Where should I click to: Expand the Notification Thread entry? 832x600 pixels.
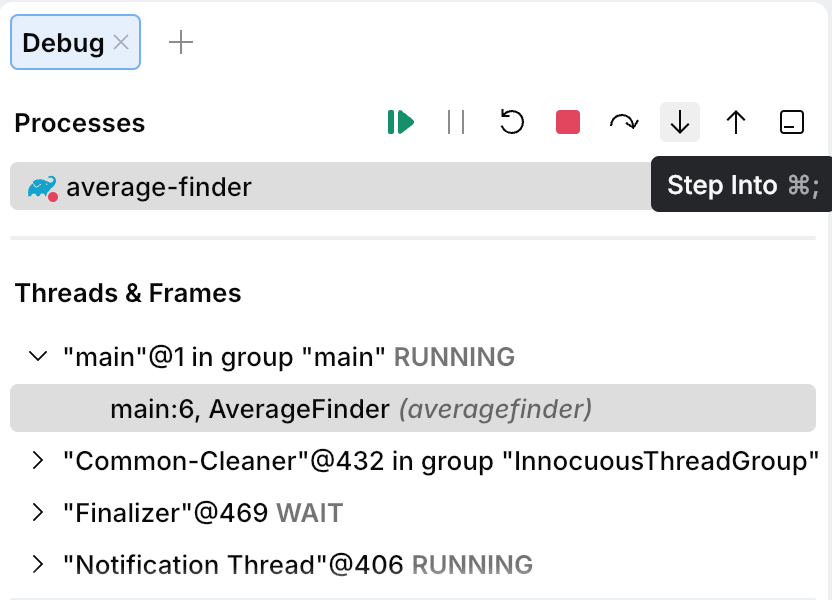pos(38,565)
